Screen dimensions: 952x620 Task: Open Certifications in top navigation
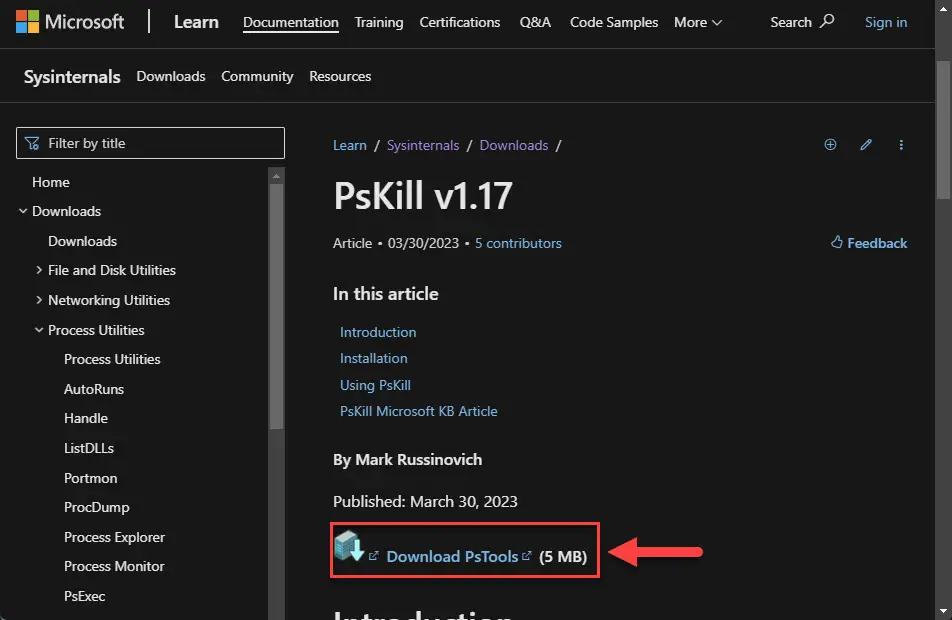pos(460,22)
